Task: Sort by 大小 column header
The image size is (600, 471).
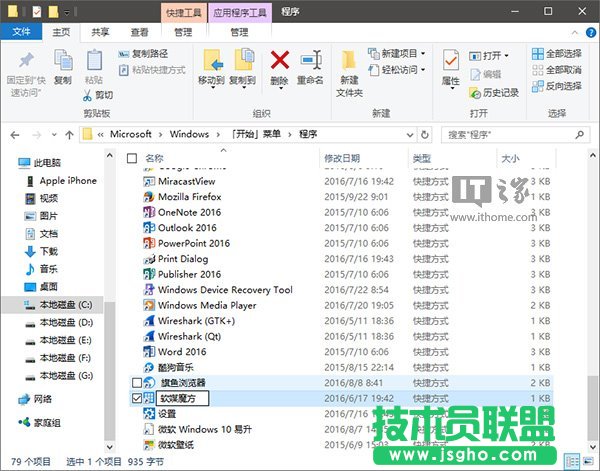Action: 510,158
